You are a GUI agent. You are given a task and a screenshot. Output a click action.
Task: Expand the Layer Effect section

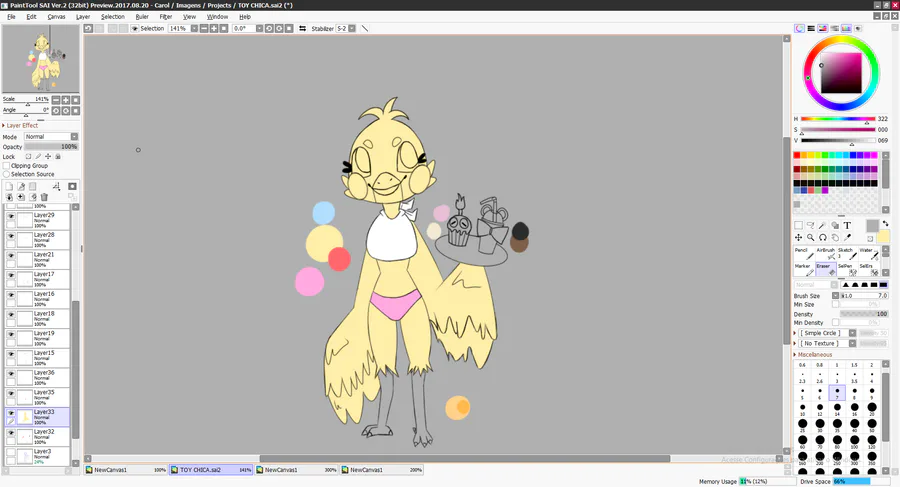(21, 125)
